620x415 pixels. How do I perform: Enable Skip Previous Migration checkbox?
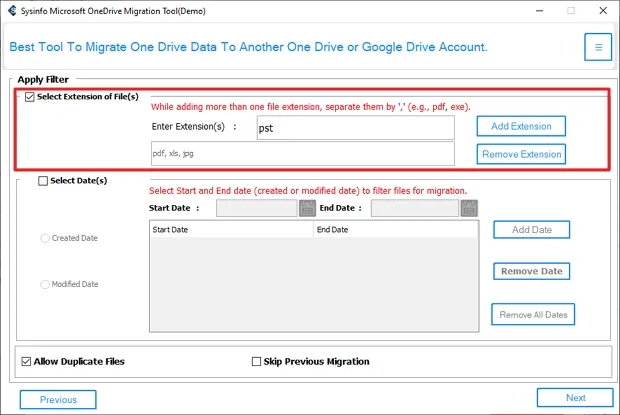[x=256, y=361]
